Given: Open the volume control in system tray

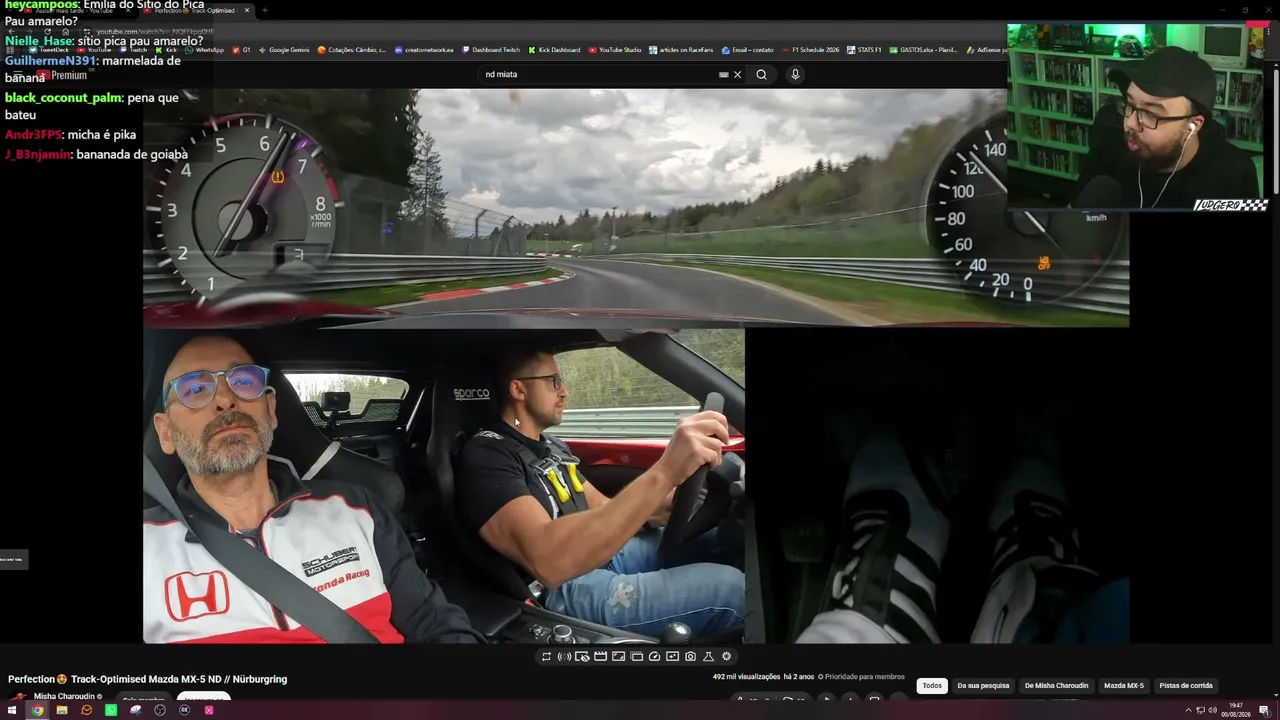Looking at the screenshot, I should click(x=1213, y=710).
